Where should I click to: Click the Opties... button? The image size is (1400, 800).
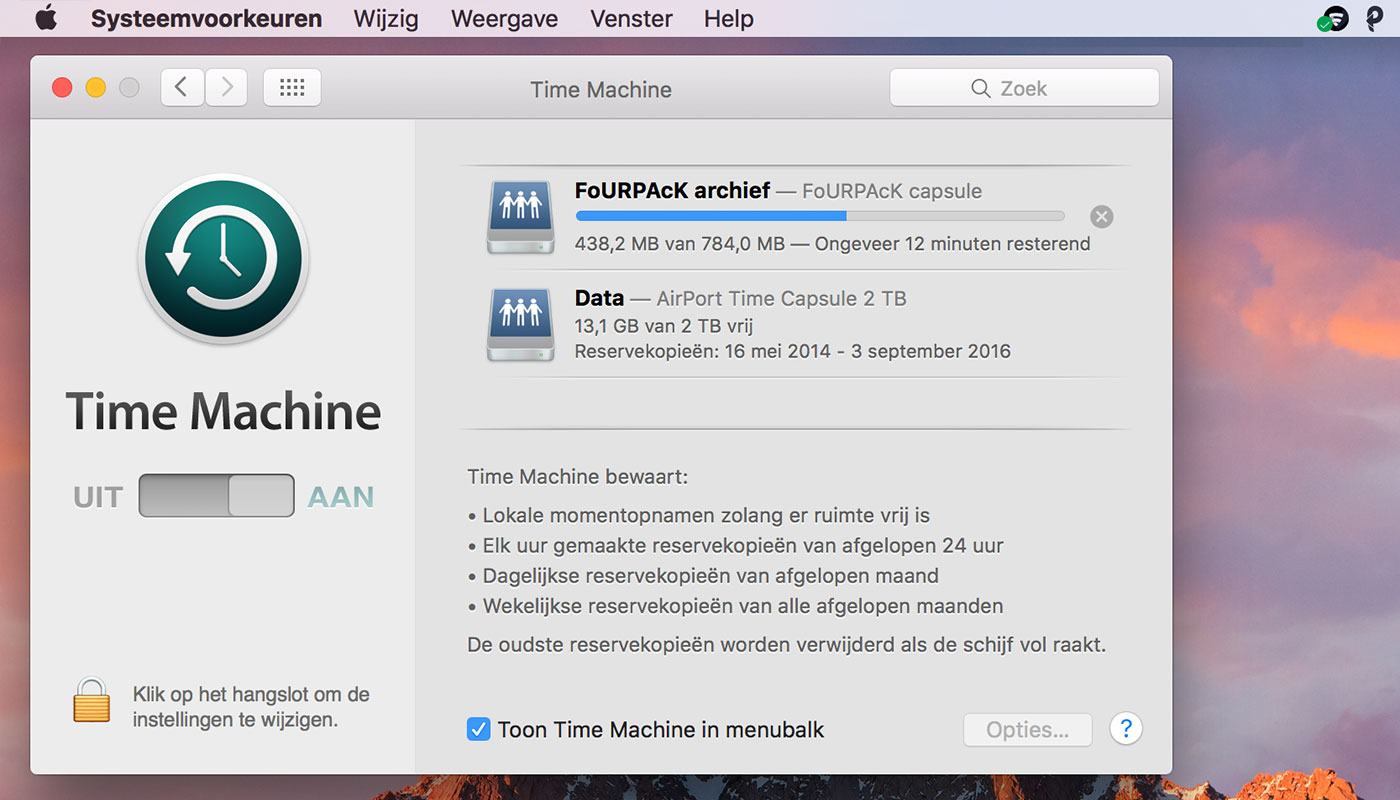point(1028,730)
